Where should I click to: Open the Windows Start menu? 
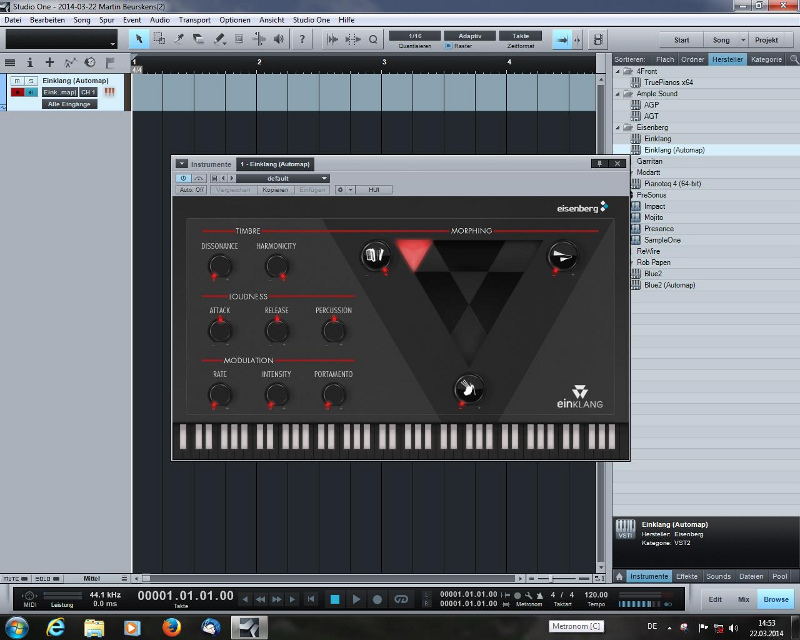coord(17,627)
